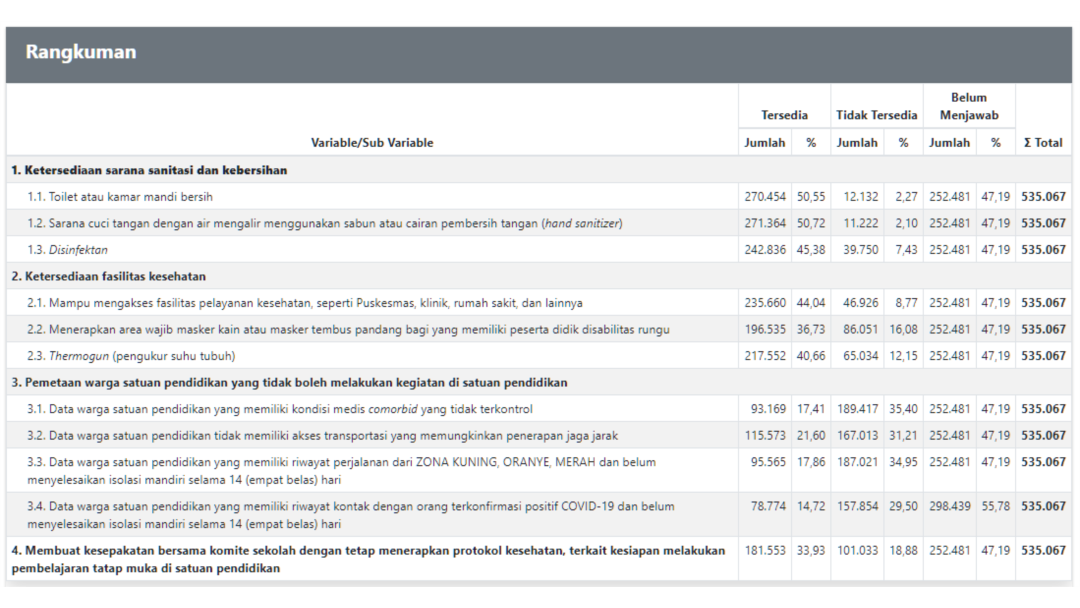Select row 1.1 Toilet atau kamar mandi bersih
Screen dimensions: 1080x608
539,197
